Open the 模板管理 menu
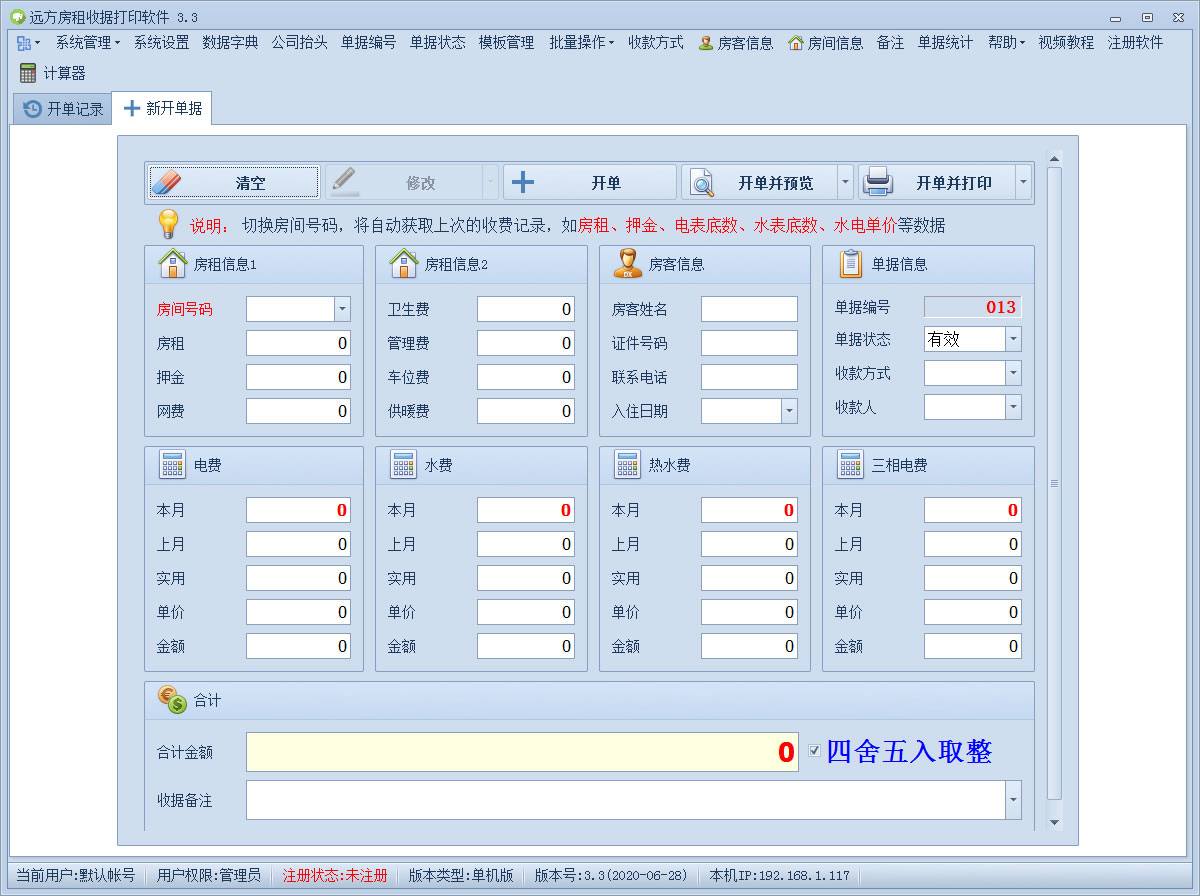 pyautogui.click(x=506, y=43)
